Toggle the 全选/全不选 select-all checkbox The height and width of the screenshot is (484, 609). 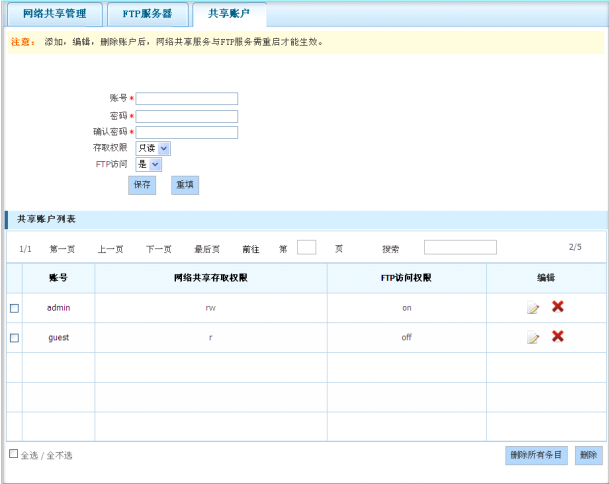pos(13,454)
